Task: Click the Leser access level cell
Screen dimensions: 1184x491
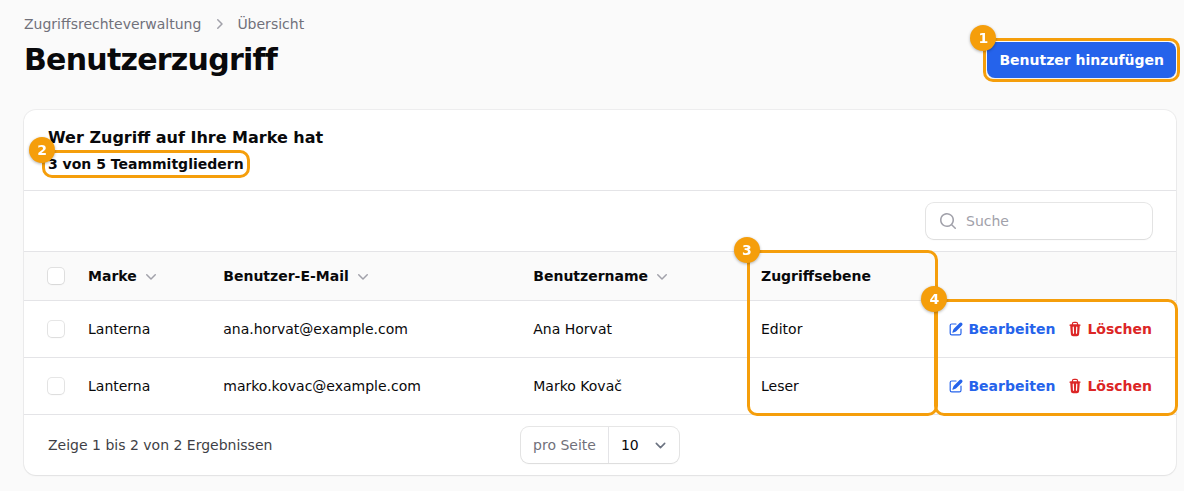Action: 780,386
